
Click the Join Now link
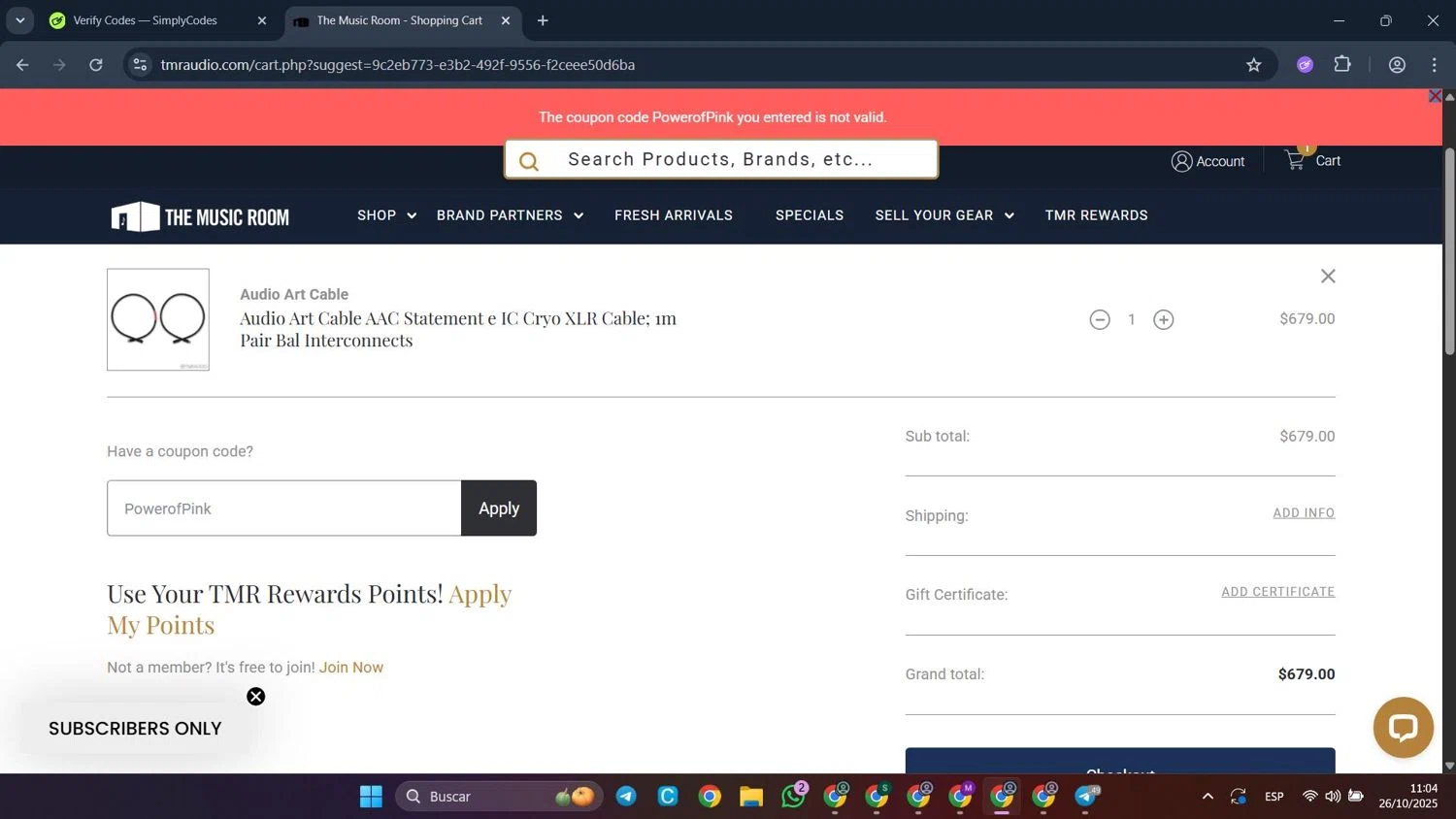pyautogui.click(x=351, y=668)
